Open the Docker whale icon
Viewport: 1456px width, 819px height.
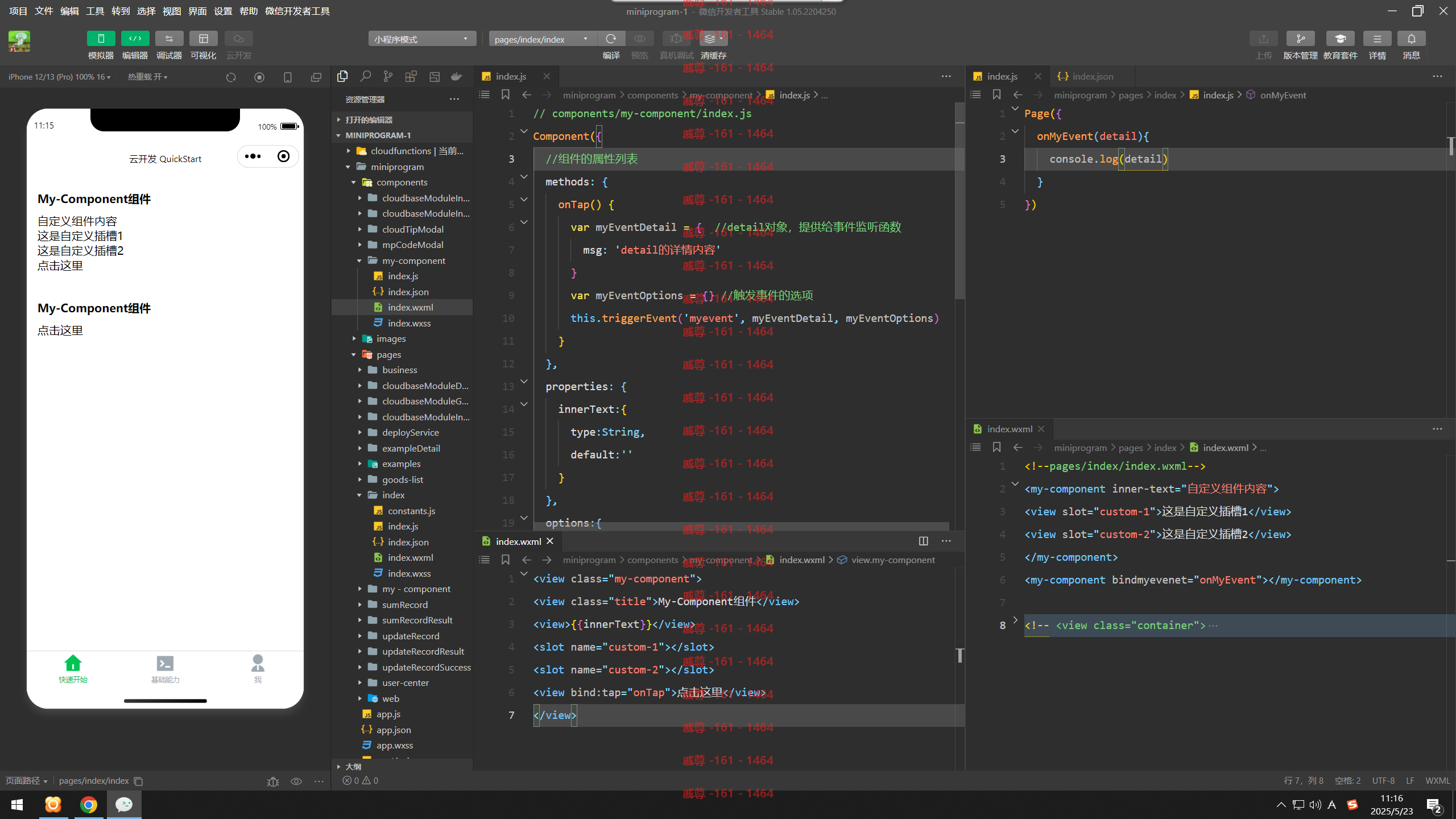point(456,76)
